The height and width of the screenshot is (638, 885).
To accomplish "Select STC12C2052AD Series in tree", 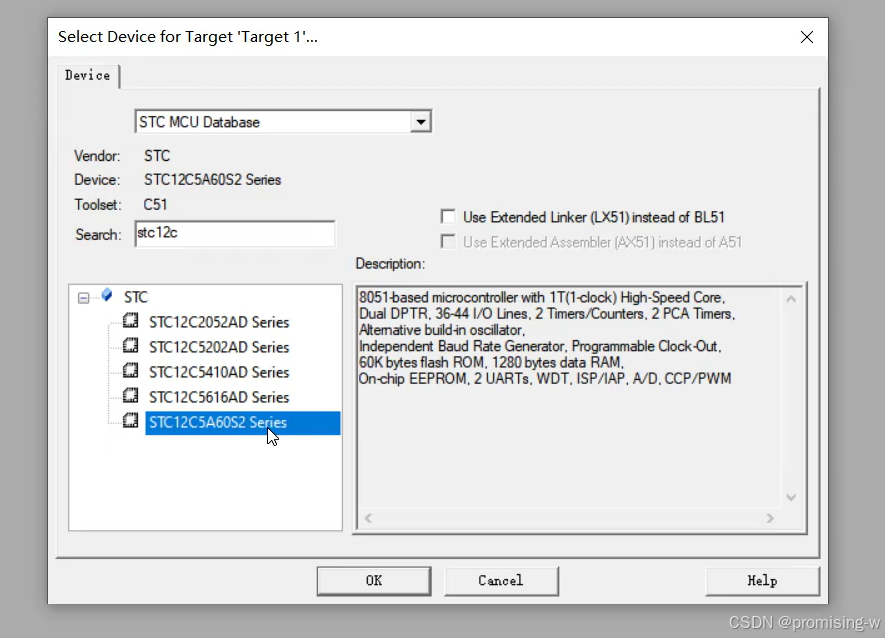I will point(219,322).
